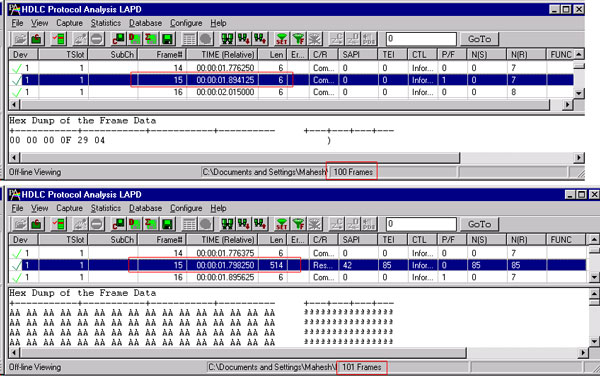Click the frame list scroll-down arrow in upper window
Image resolution: width=600 pixels, height=376 pixels.
[x=579, y=93]
